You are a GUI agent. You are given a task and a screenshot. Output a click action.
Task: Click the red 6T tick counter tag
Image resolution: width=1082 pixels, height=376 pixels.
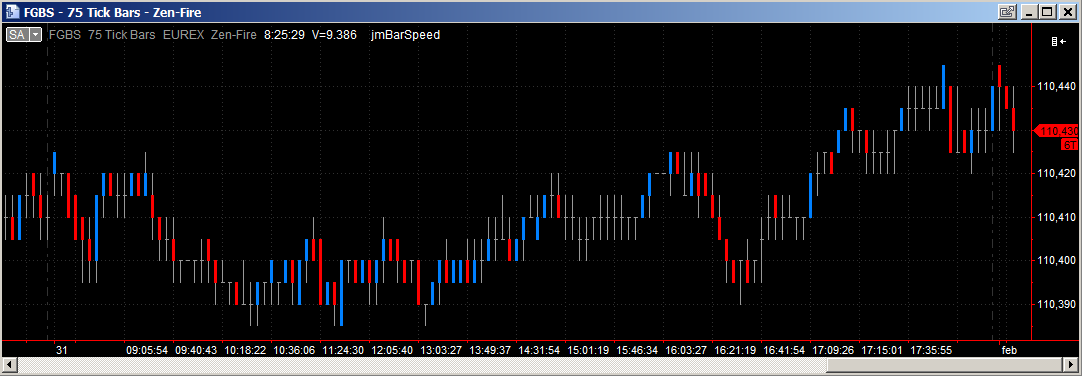coord(1070,144)
